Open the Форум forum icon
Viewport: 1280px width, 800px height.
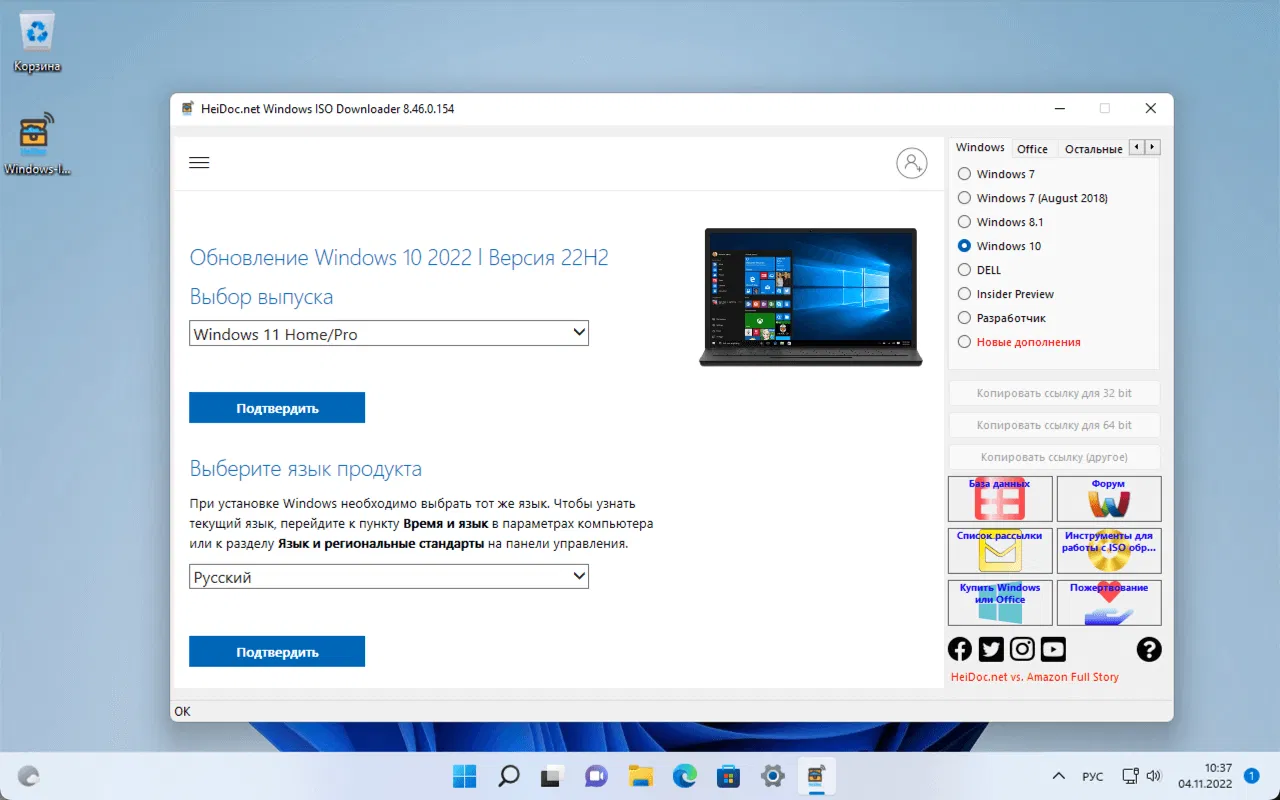1108,499
